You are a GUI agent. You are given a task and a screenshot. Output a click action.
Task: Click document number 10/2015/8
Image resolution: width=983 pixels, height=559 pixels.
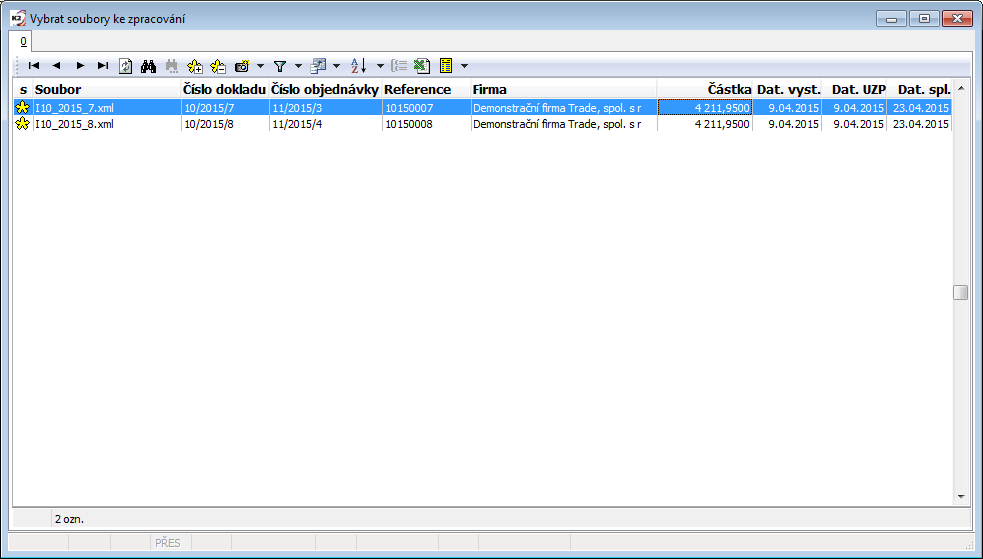[209, 124]
